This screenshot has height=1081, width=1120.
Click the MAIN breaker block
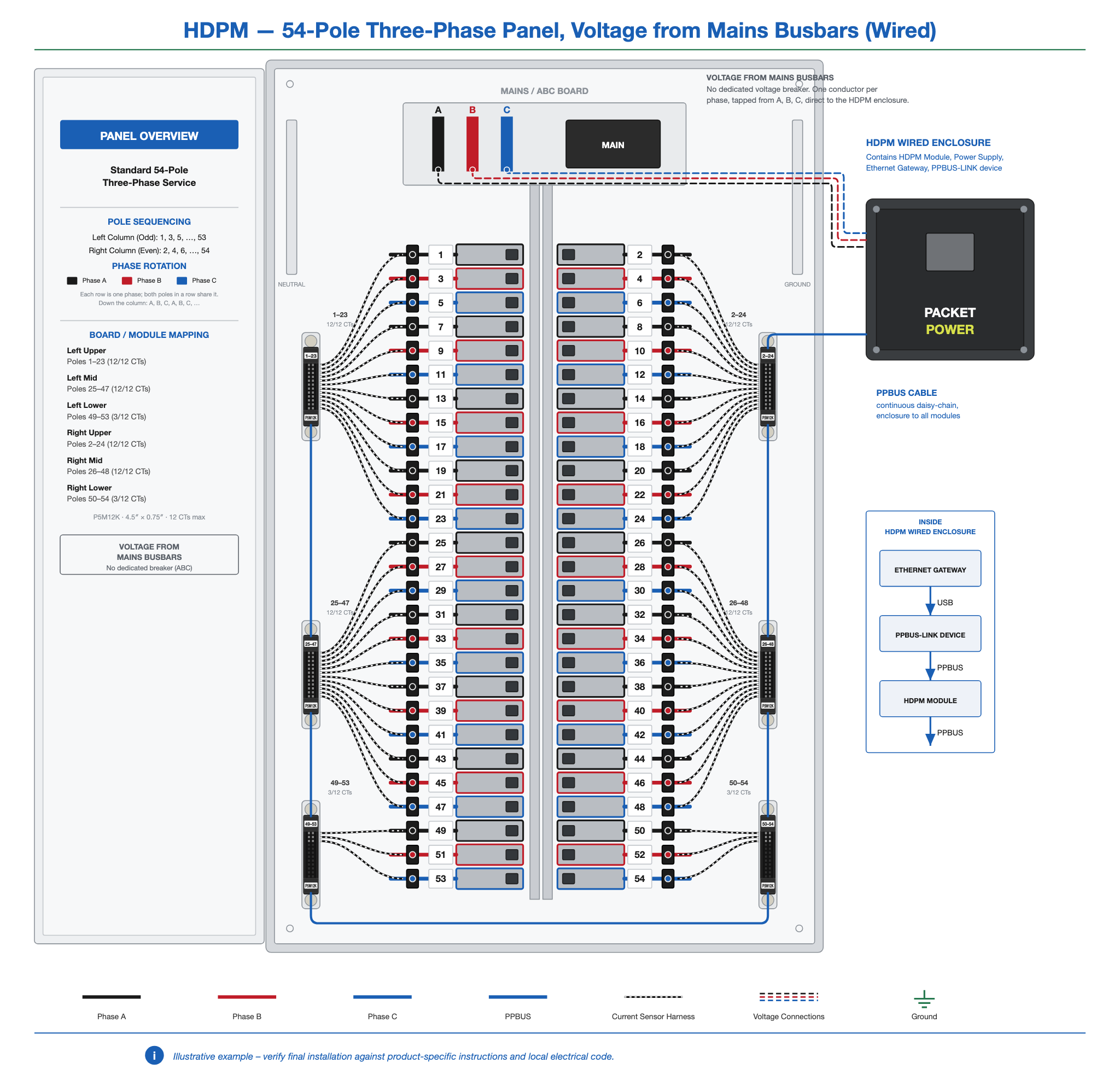point(612,144)
